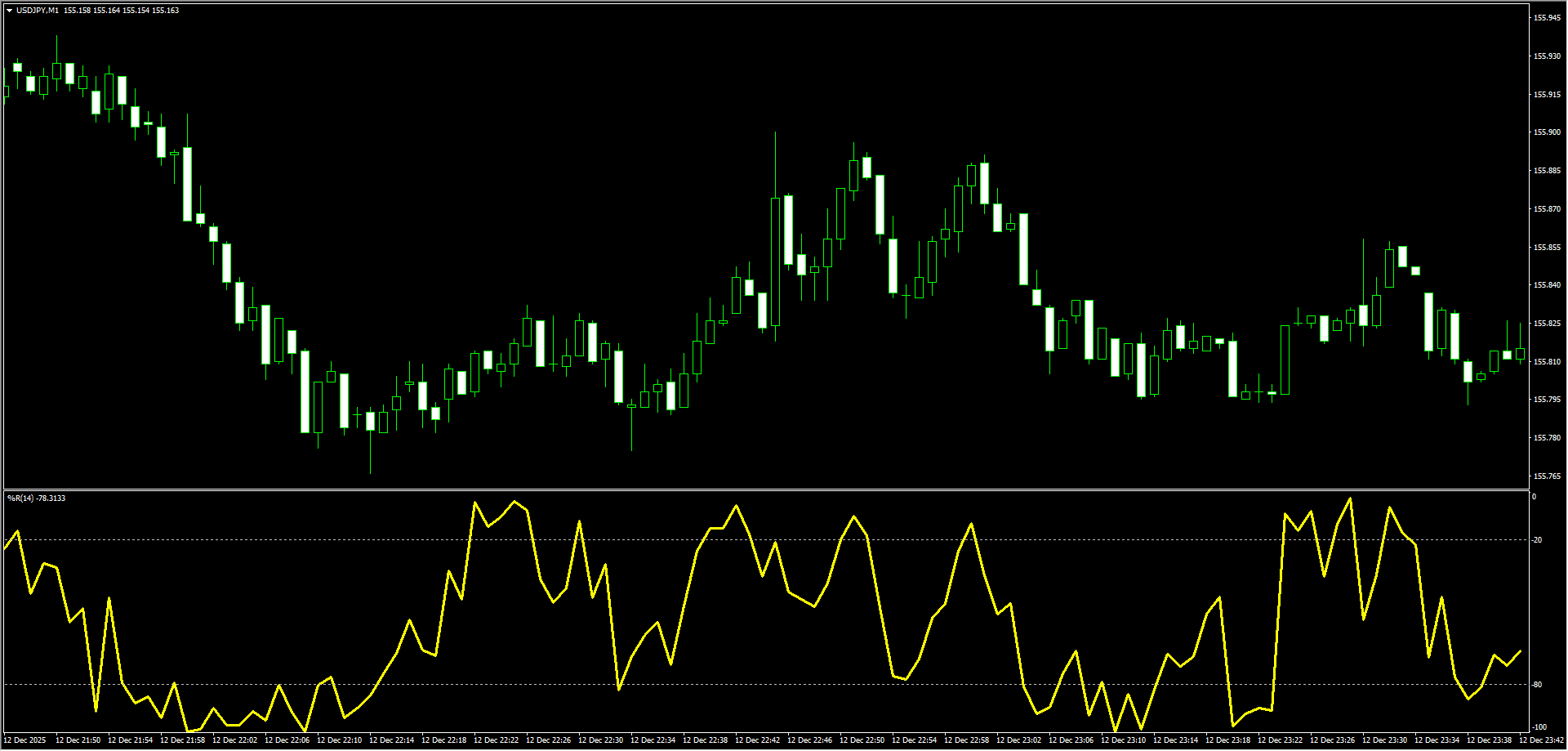This screenshot has width=1568, height=751.
Task: Click the -80 label on indicator scale
Action: click(x=1538, y=685)
